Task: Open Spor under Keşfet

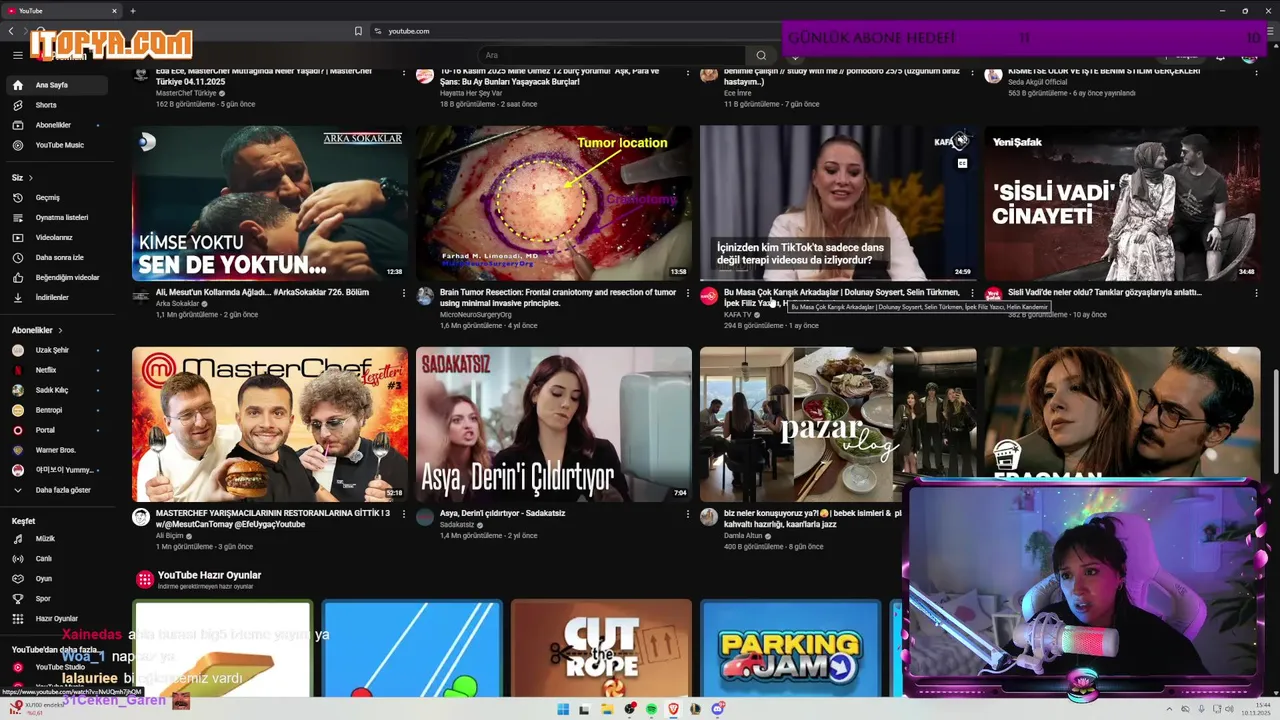Action: tap(56, 598)
